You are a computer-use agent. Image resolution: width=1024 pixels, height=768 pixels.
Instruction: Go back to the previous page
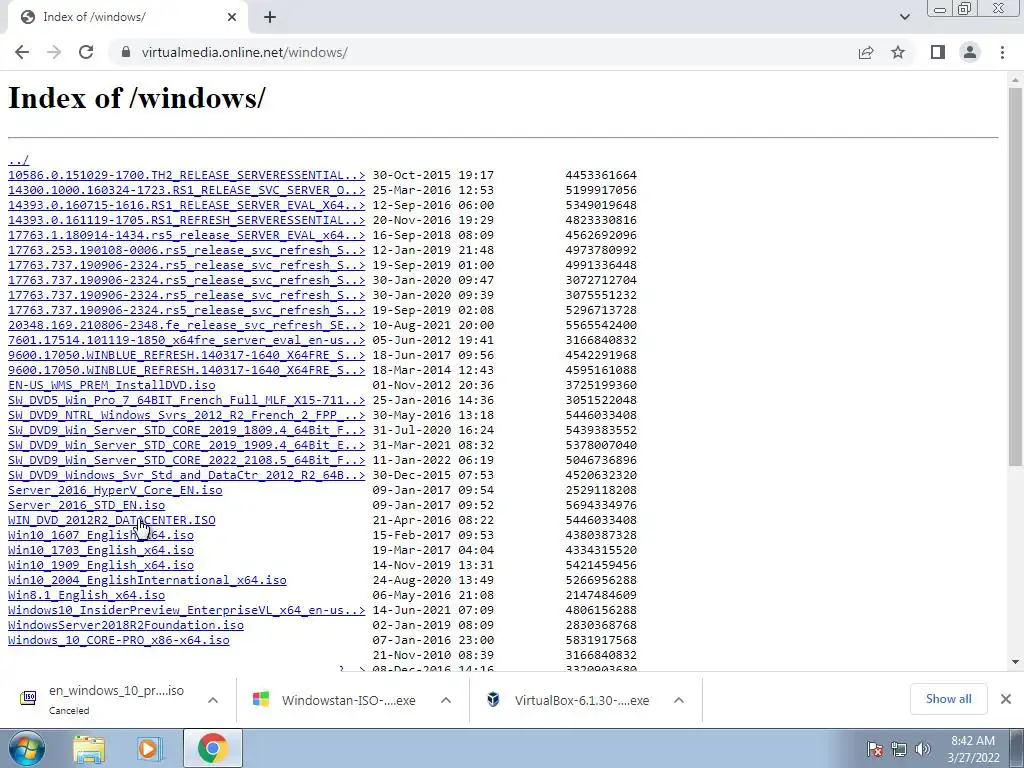click(x=22, y=52)
